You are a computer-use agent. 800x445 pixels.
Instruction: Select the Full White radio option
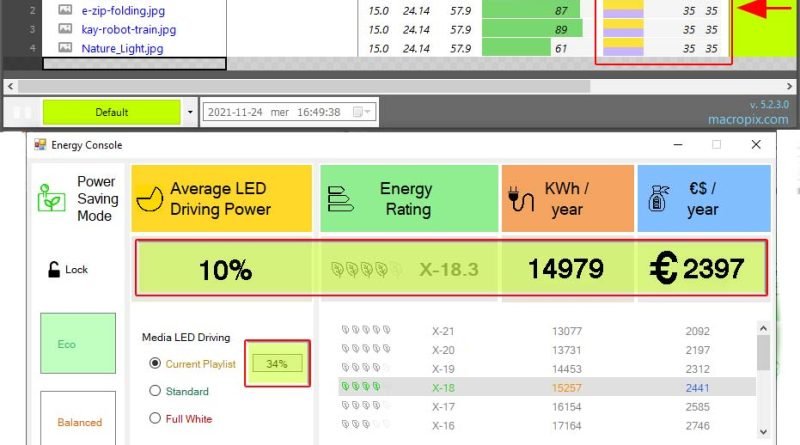(154, 418)
